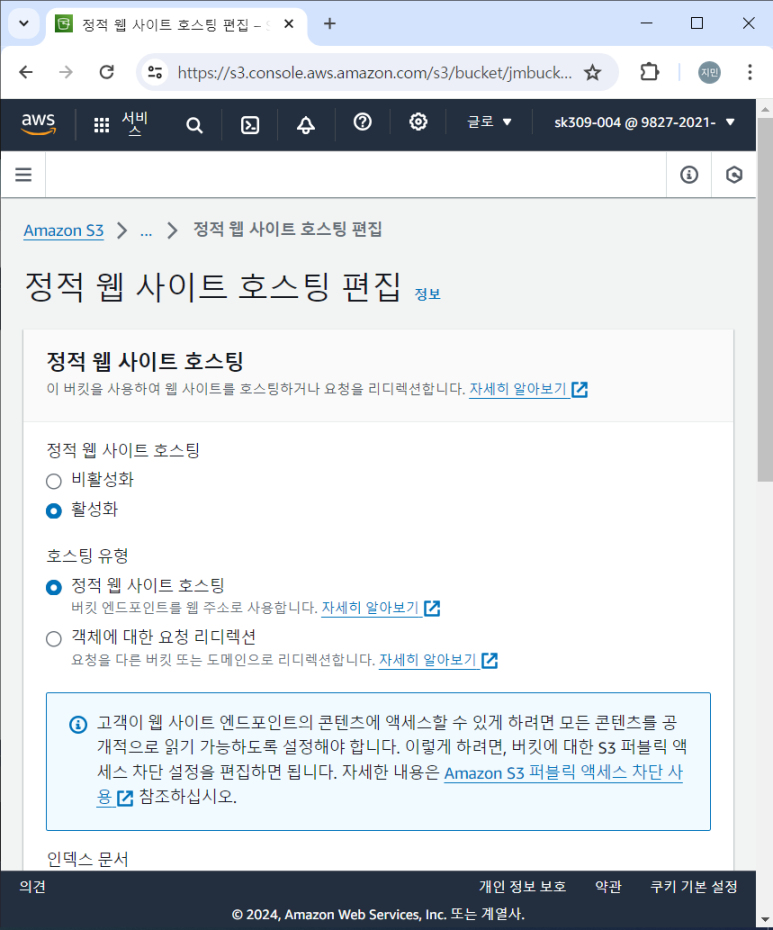Go forward in the browser
The width and height of the screenshot is (773, 930).
66,72
